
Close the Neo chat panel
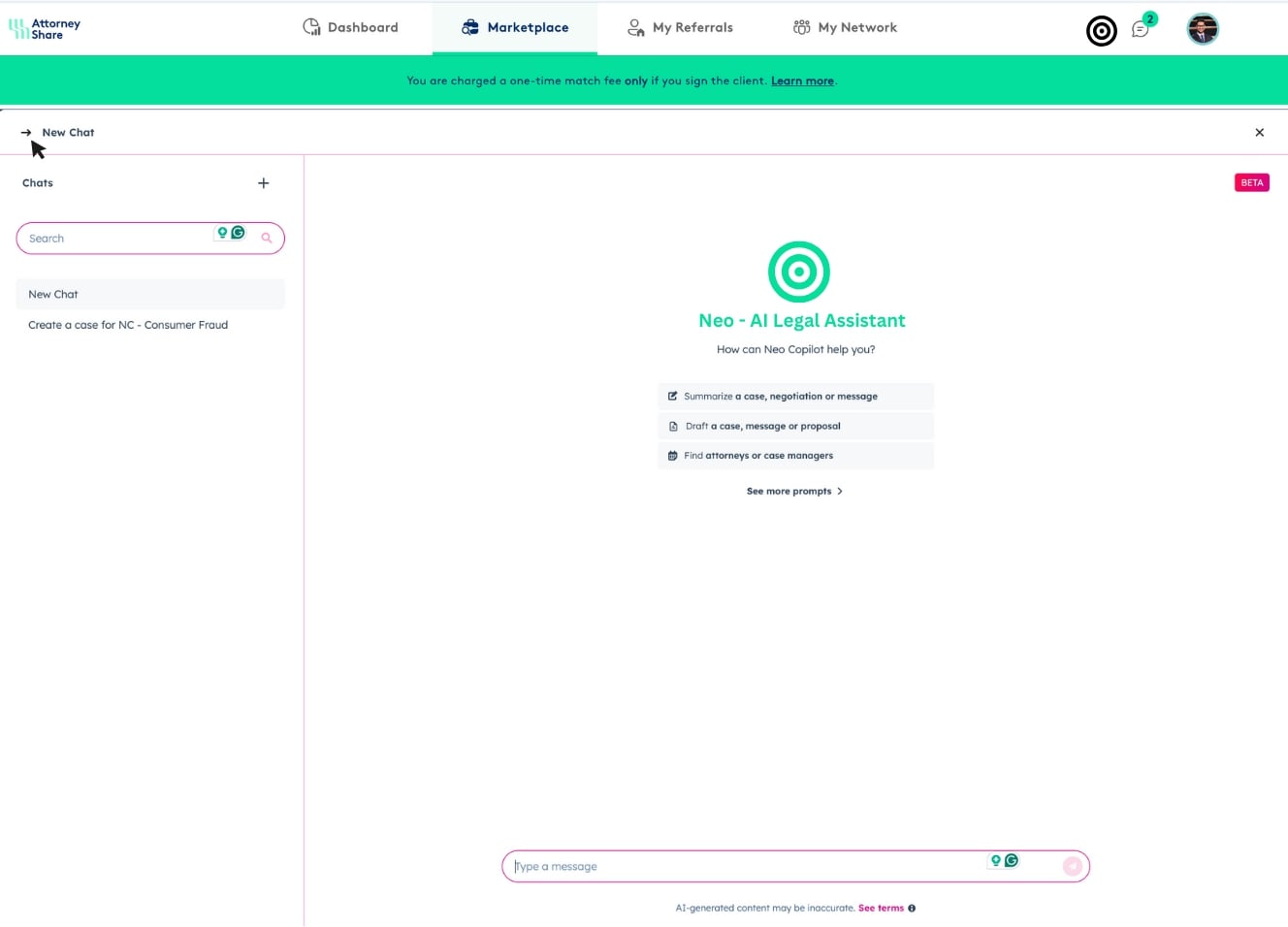coord(1259,133)
